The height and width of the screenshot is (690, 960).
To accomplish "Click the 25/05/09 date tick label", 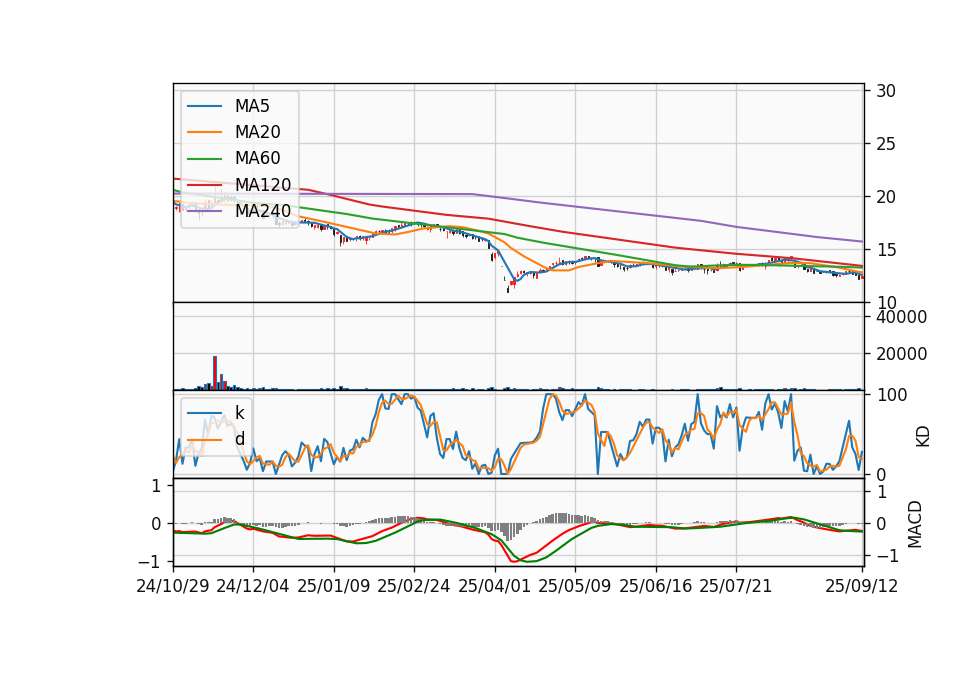I will point(575,586).
